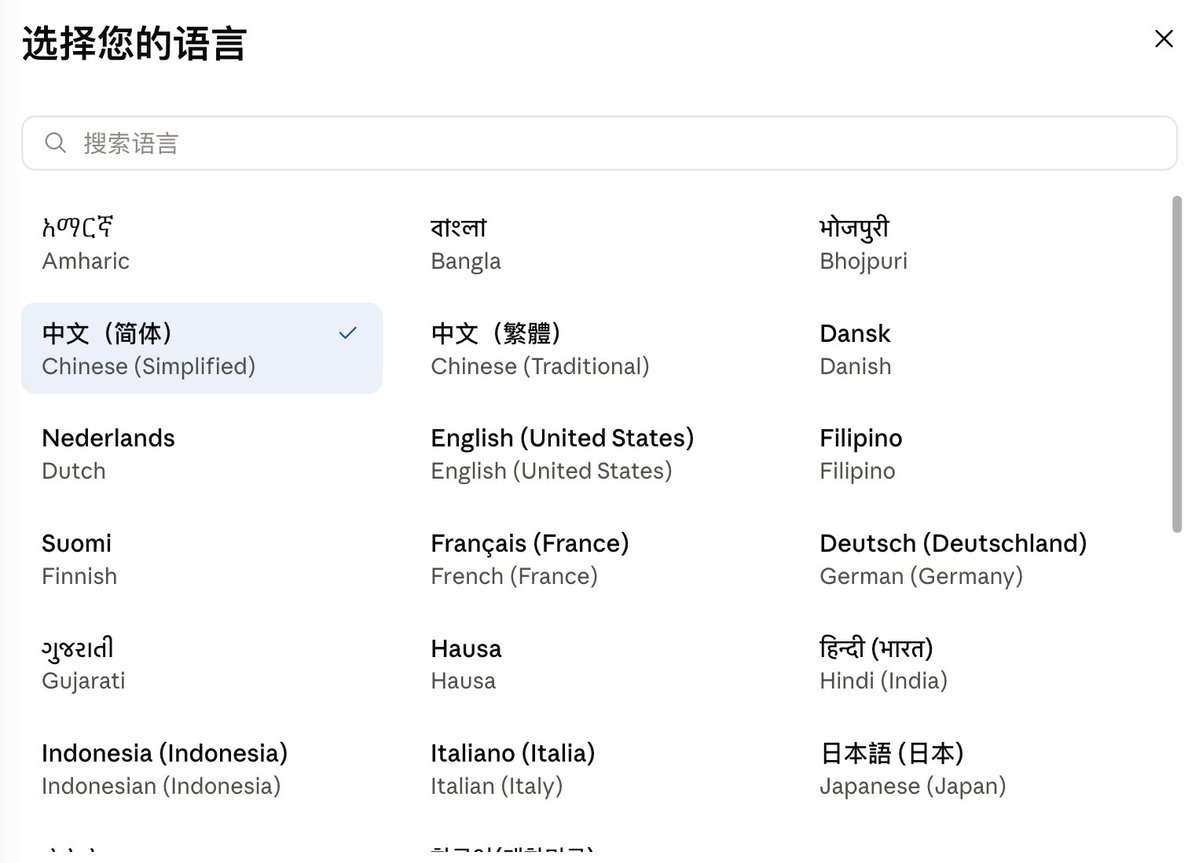1199x863 pixels.
Task: Choose Italiano (Italia)
Action: tap(590, 769)
